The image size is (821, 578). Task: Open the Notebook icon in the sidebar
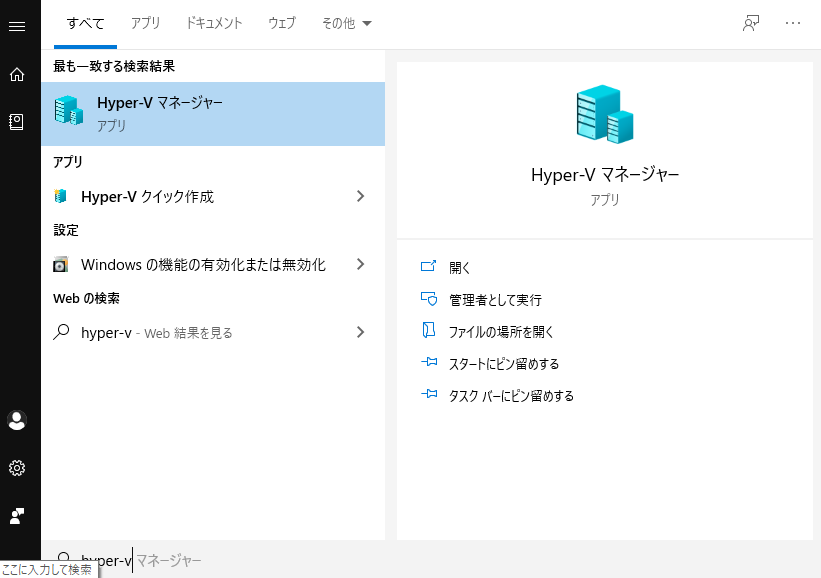[x=16, y=121]
